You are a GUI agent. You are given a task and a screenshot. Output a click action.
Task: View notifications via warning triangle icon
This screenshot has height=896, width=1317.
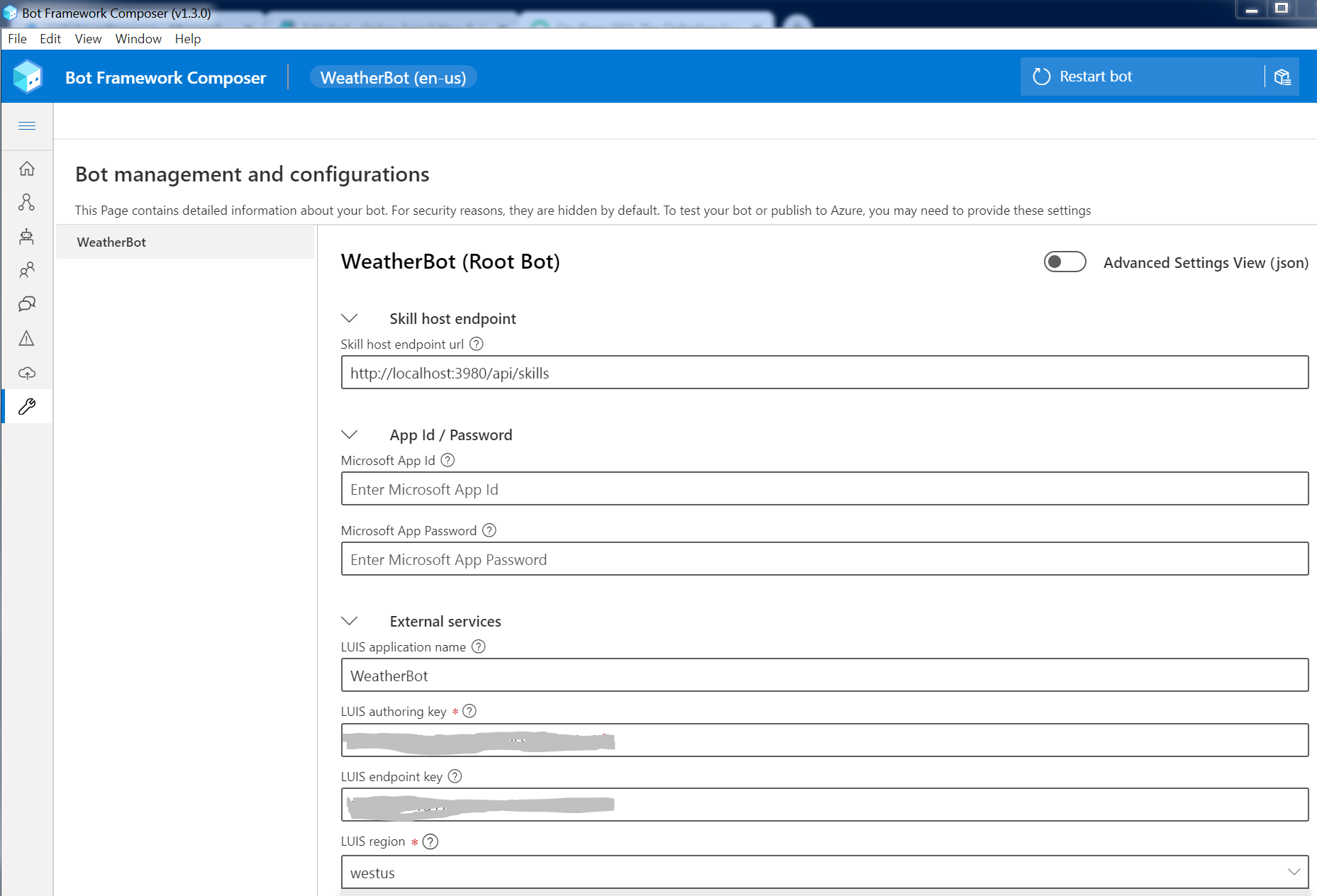[27, 338]
